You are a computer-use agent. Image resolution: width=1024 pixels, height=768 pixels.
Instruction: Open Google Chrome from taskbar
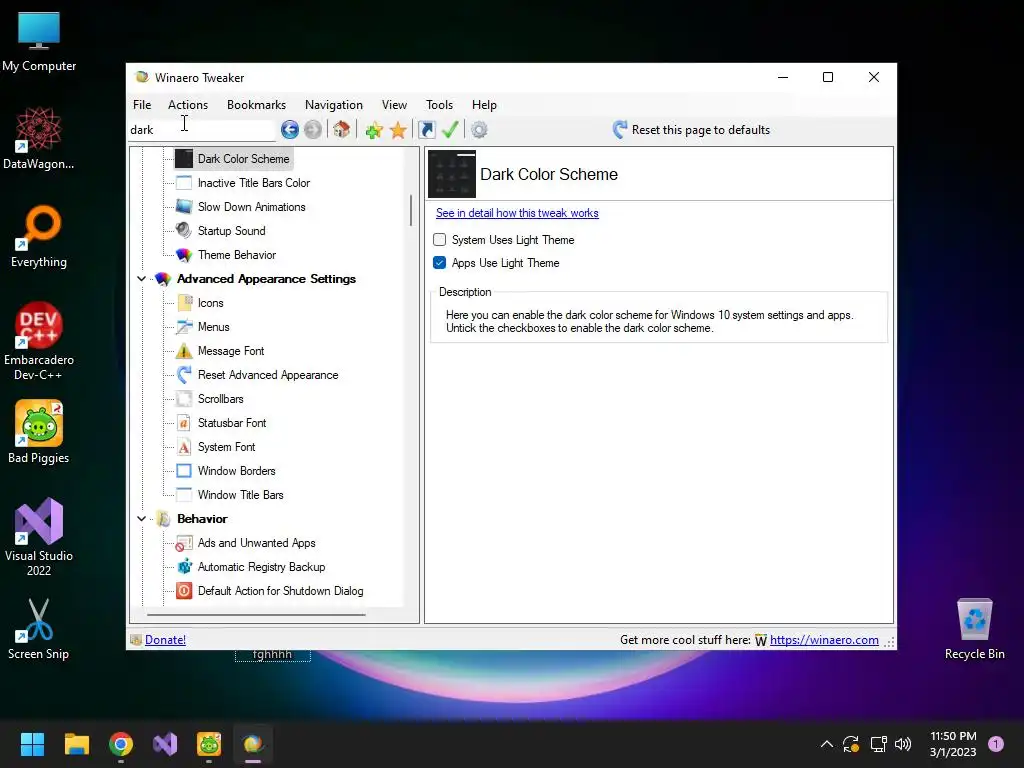(121, 744)
